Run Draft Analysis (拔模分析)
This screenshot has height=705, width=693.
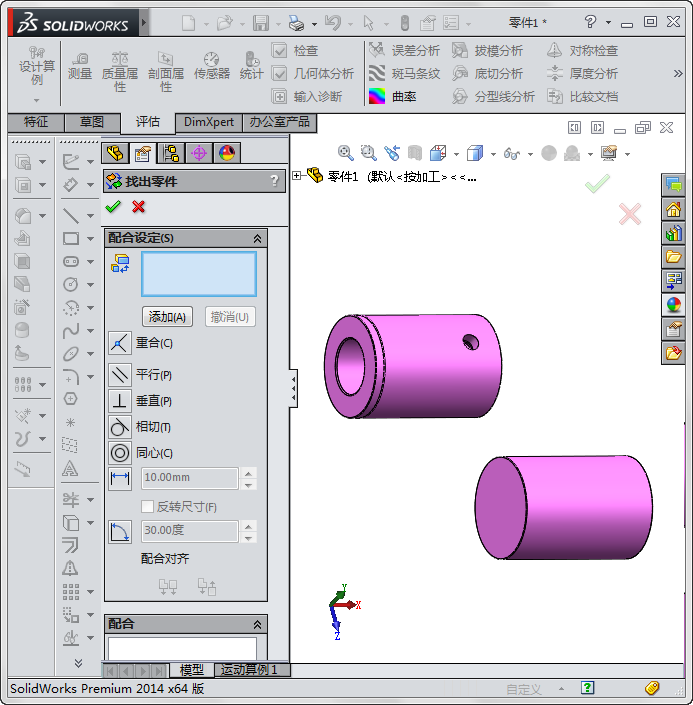point(487,51)
